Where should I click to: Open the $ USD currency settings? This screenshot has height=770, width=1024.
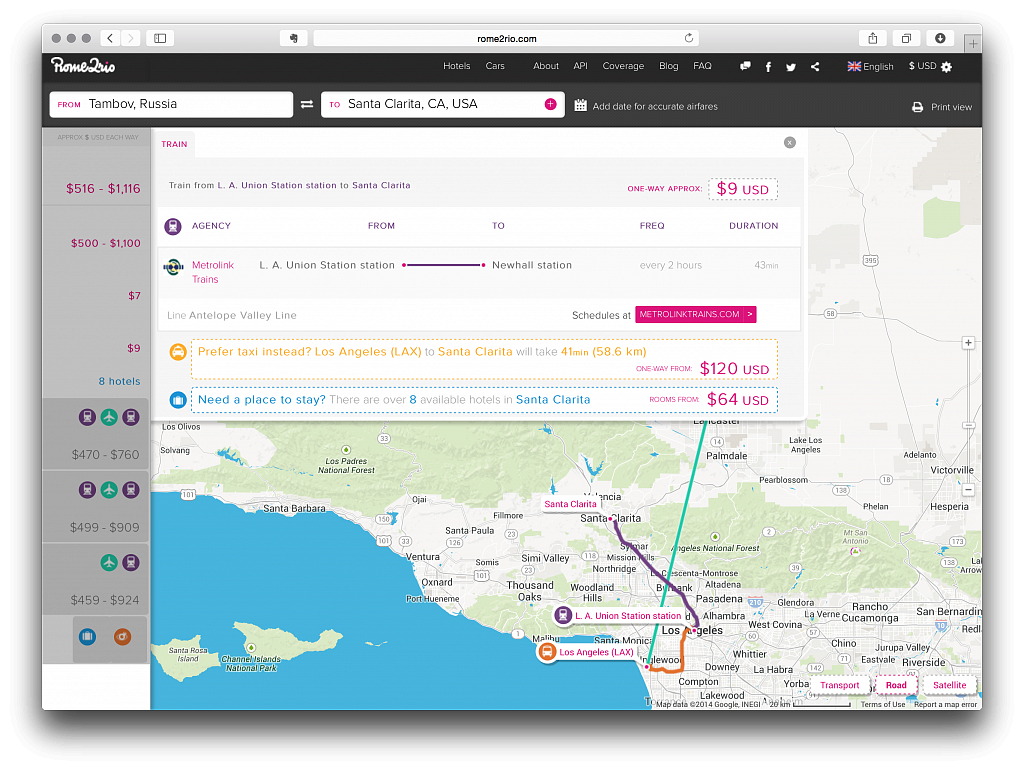[930, 67]
